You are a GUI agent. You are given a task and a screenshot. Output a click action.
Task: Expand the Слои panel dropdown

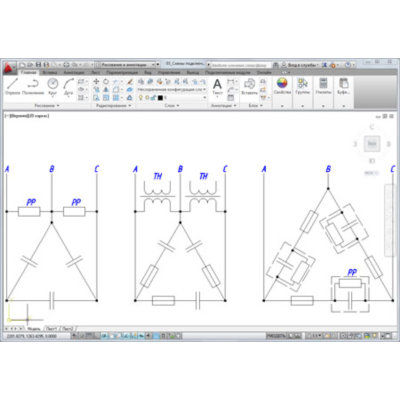(172, 106)
